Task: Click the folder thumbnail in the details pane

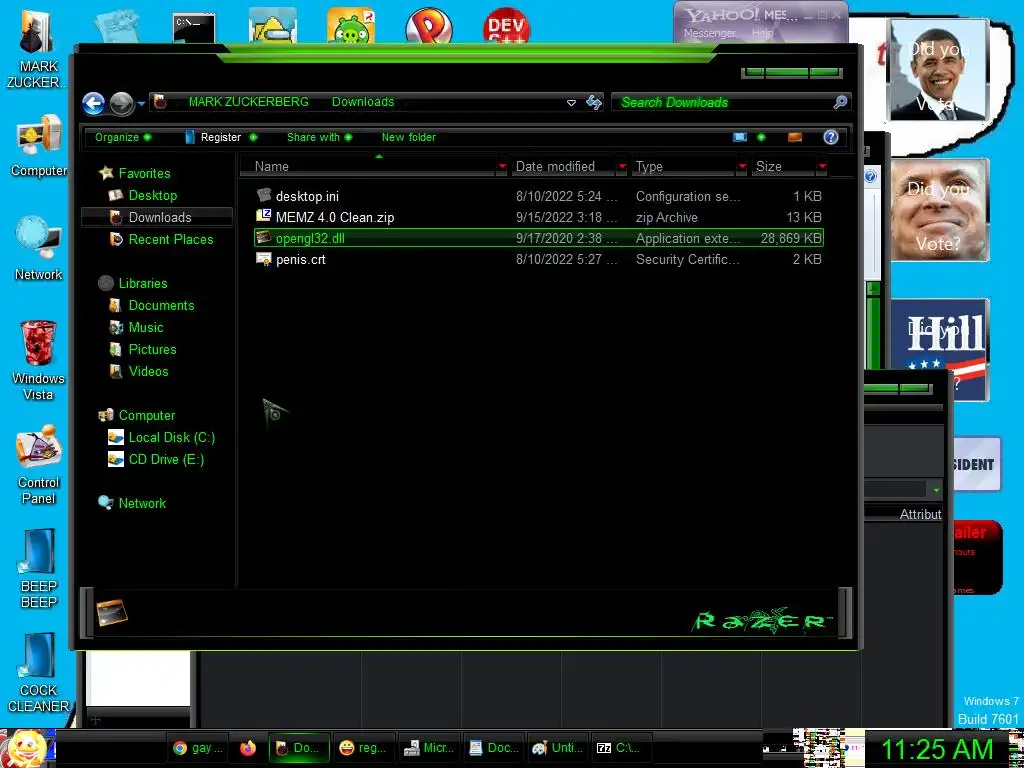Action: coord(112,613)
